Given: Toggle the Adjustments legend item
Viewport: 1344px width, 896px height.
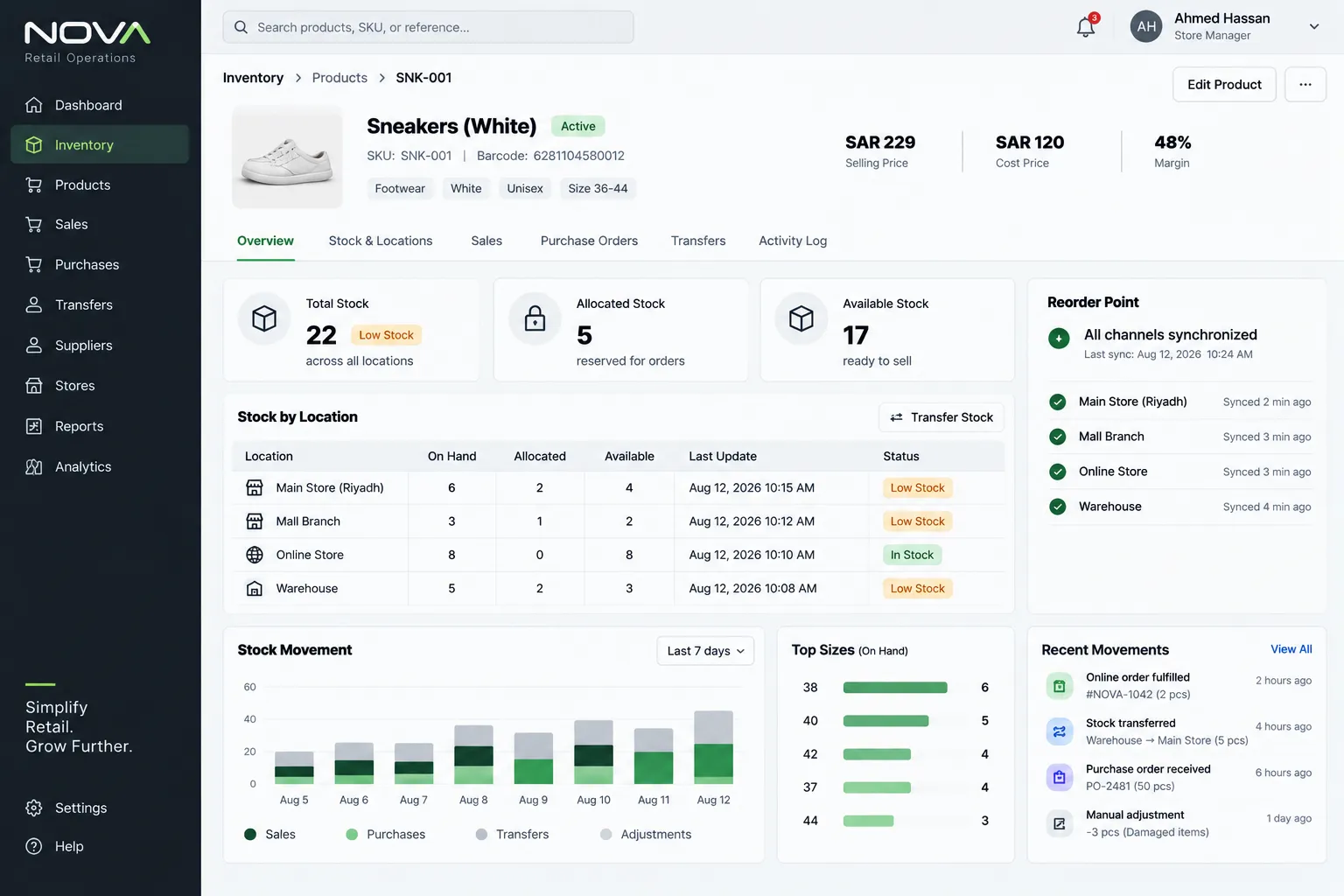Looking at the screenshot, I should pyautogui.click(x=646, y=835).
